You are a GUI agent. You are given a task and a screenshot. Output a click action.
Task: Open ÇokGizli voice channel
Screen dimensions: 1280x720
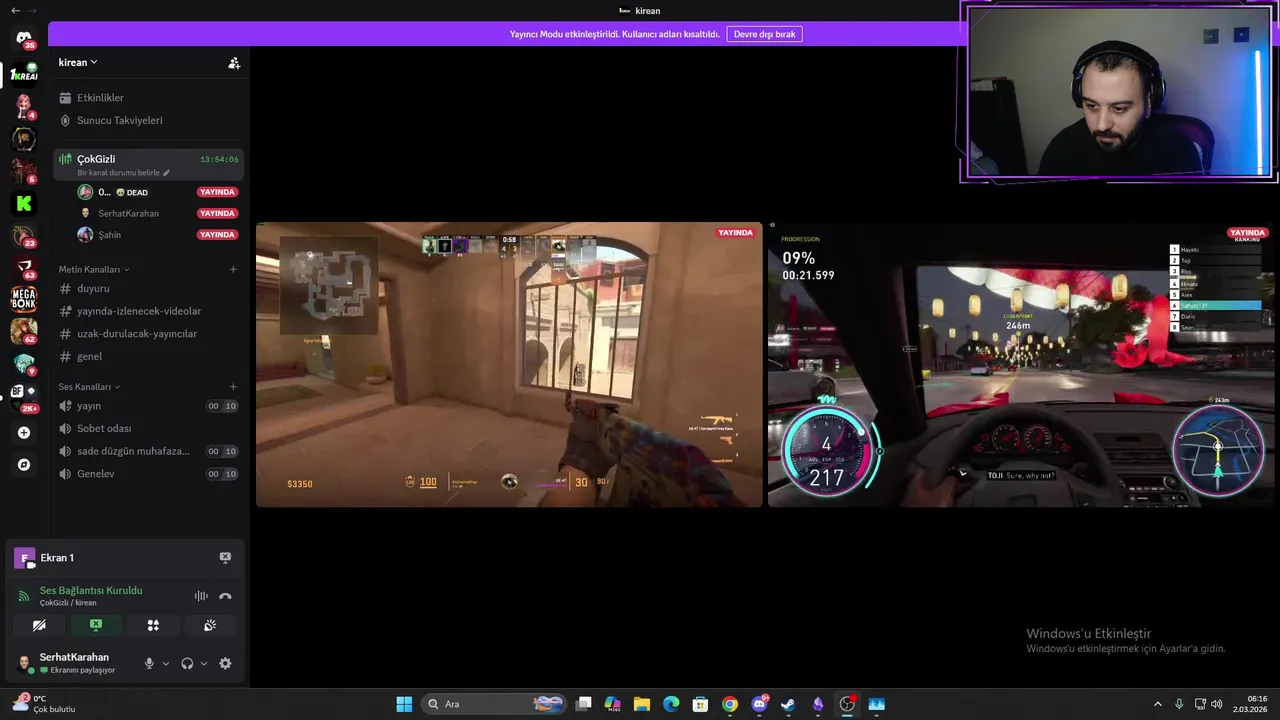coord(149,164)
